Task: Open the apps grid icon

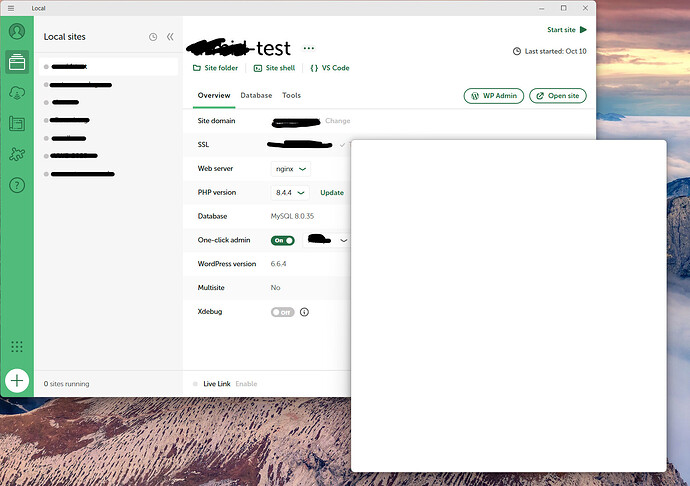Action: point(17,346)
